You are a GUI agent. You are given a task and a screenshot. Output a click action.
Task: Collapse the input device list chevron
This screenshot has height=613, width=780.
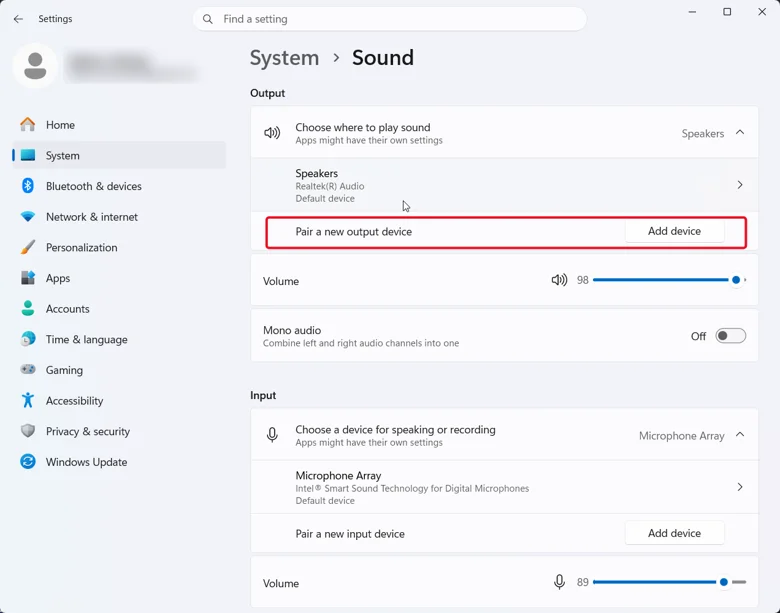tap(740, 434)
